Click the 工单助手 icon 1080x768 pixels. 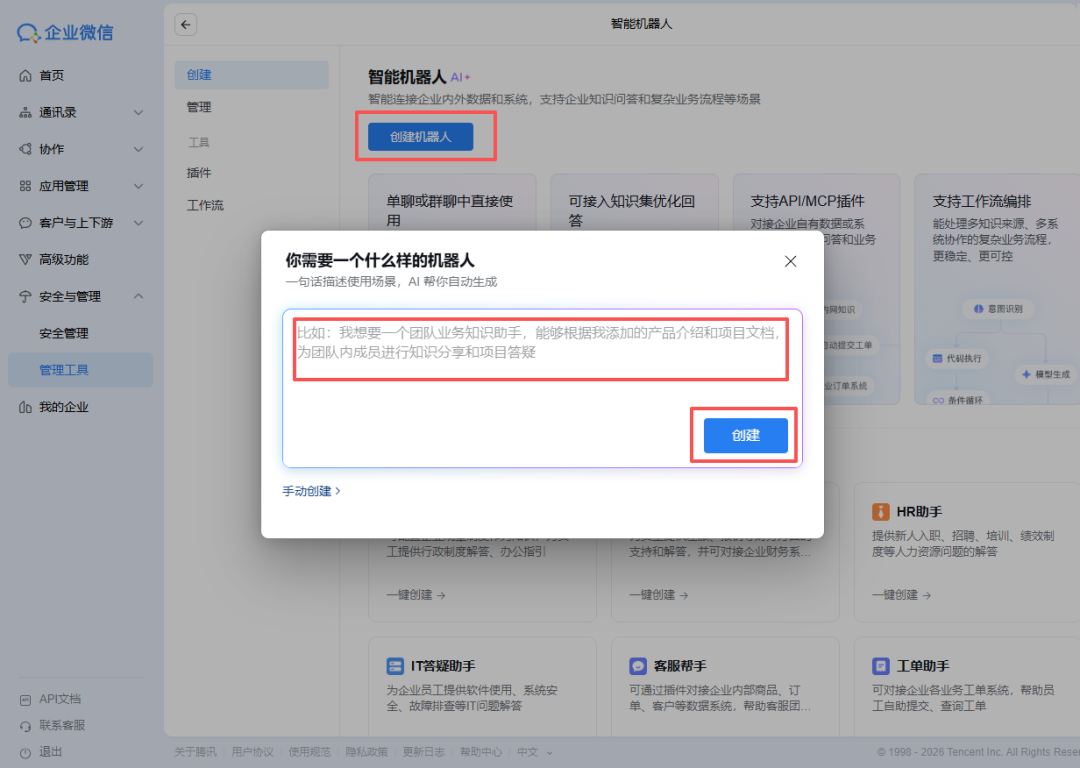tap(879, 665)
